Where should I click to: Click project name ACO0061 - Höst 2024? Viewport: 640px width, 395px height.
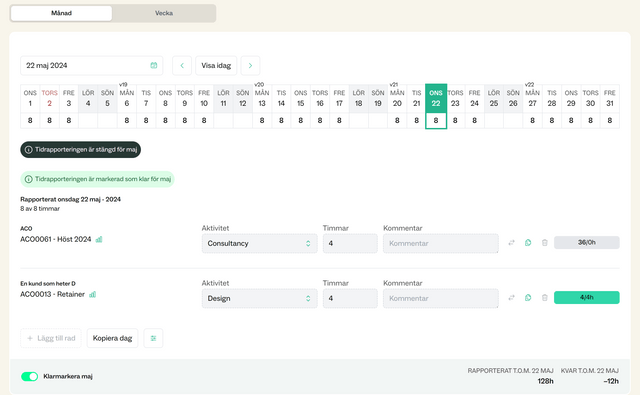click(56, 240)
